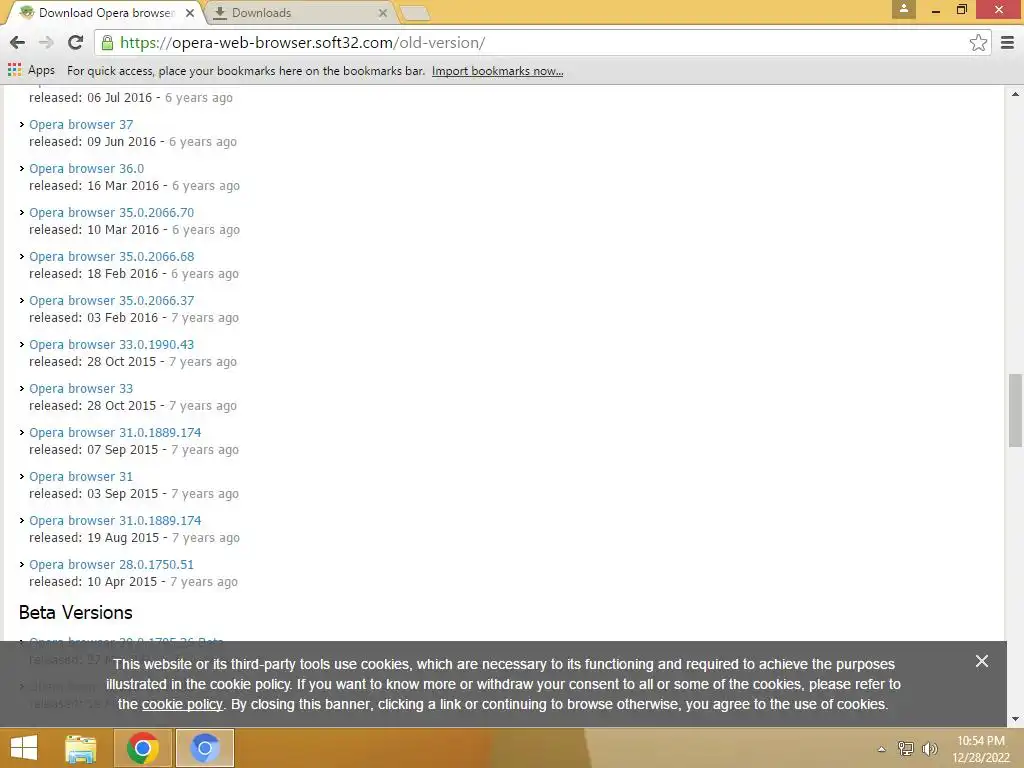
Task: Click text 'released: 06 Jul 2016'
Action: [x=90, y=97]
